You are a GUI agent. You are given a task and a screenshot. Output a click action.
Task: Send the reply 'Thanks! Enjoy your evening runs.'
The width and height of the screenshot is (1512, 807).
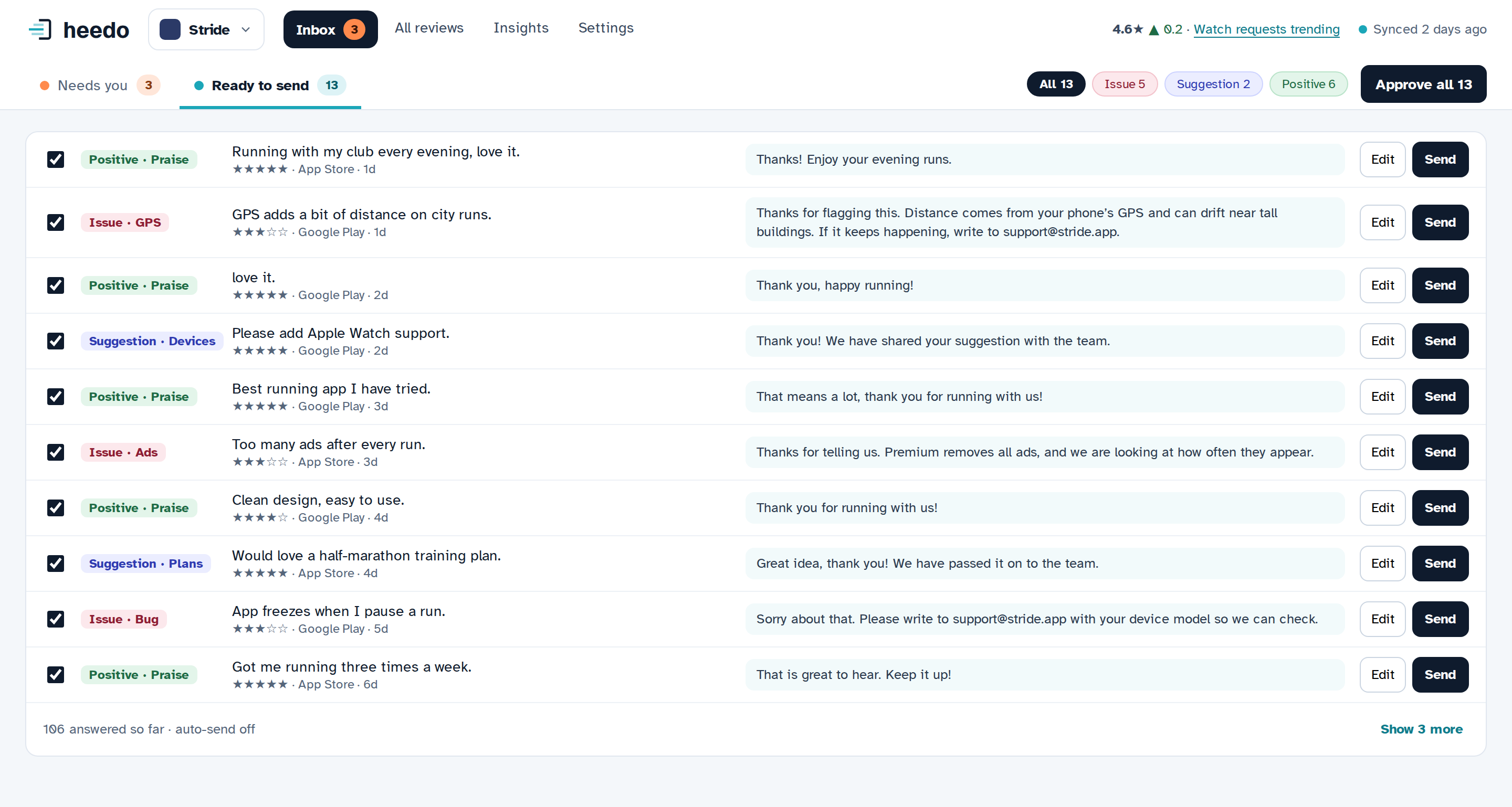1440,160
